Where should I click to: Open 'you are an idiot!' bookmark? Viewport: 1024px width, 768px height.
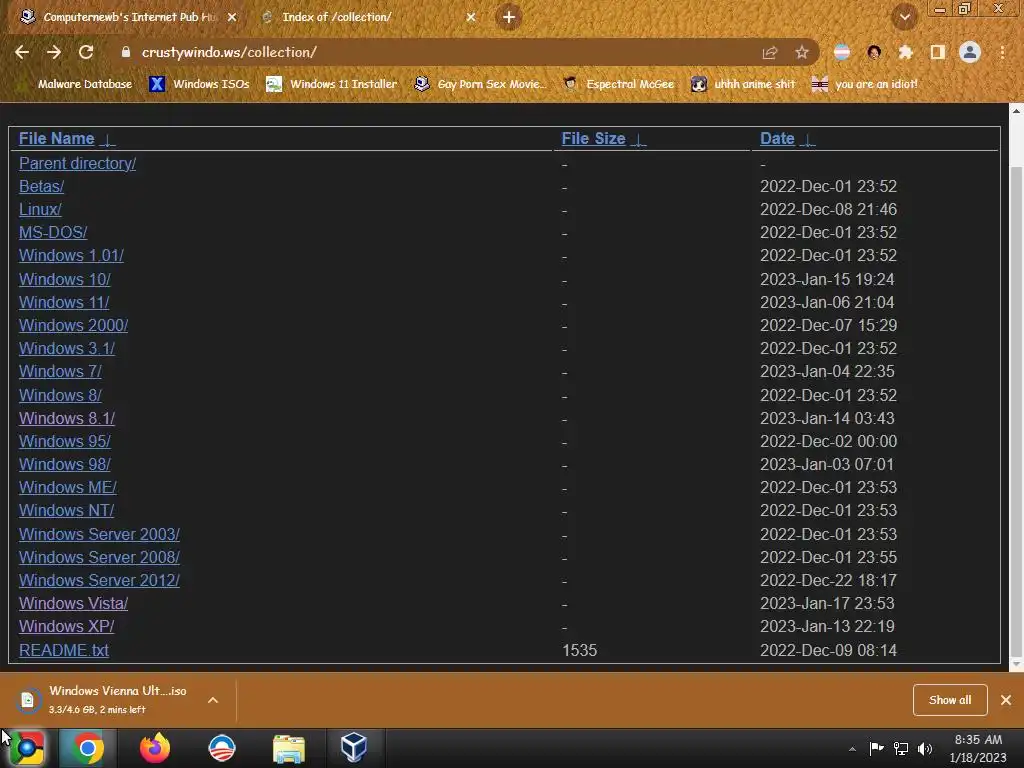coord(865,84)
